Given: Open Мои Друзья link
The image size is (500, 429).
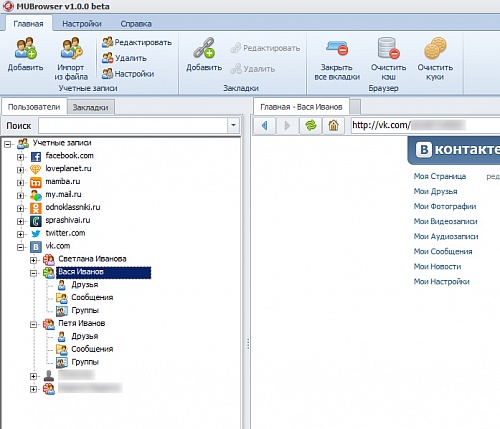Looking at the screenshot, I should pos(435,191).
